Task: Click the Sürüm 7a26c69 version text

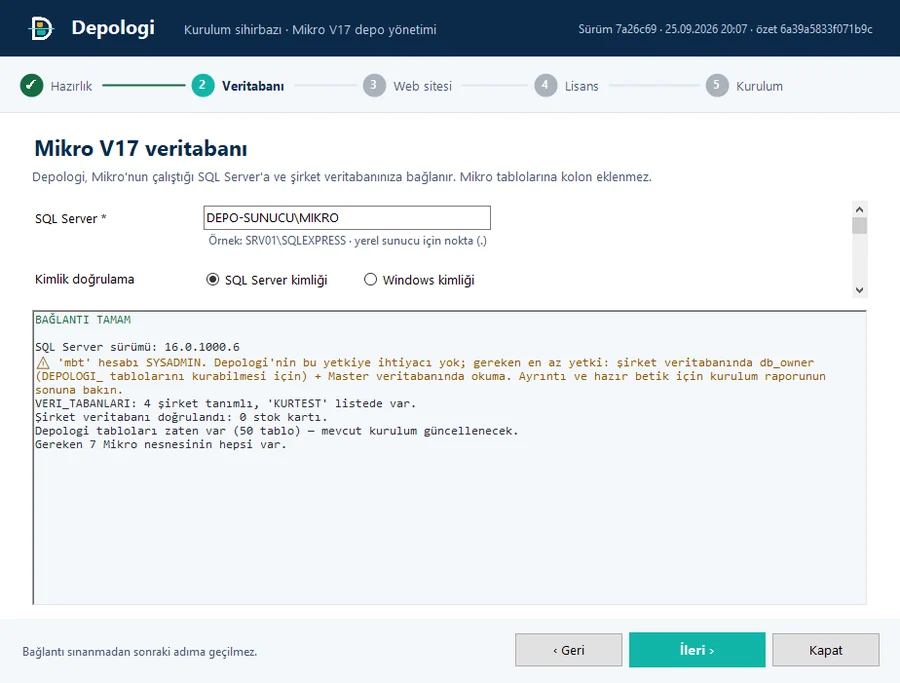Action: coord(725,29)
